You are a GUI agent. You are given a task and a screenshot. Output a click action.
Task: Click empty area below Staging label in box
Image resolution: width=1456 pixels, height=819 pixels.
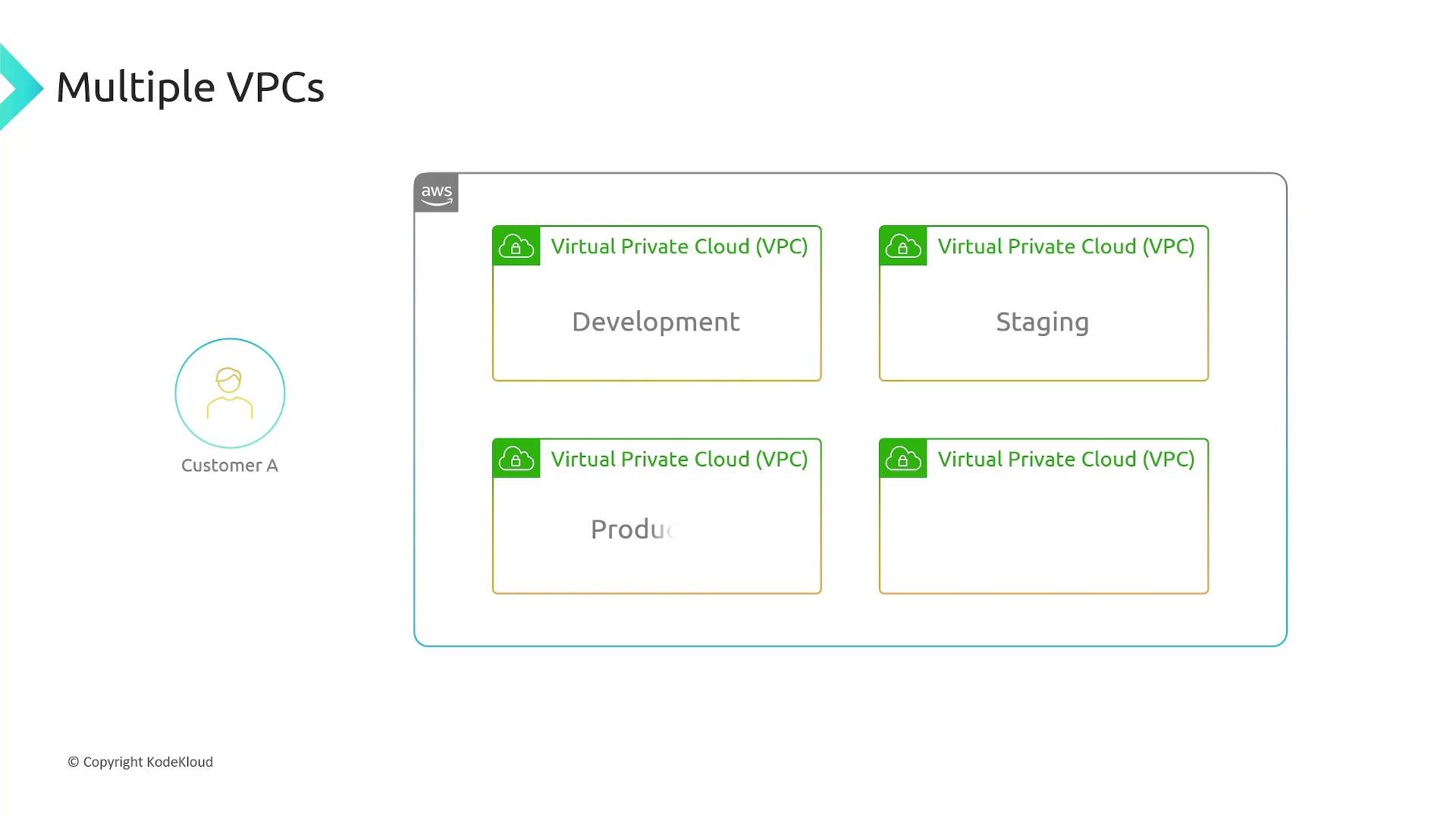1043,360
